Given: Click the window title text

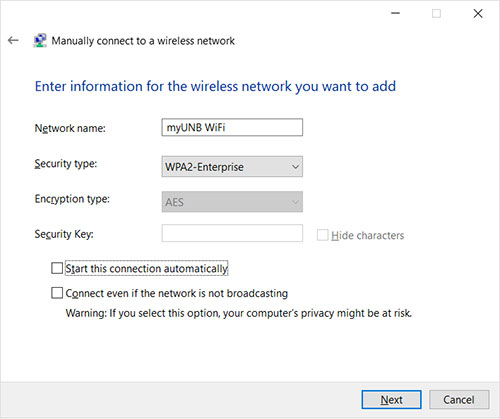Looking at the screenshot, I should coord(143,41).
